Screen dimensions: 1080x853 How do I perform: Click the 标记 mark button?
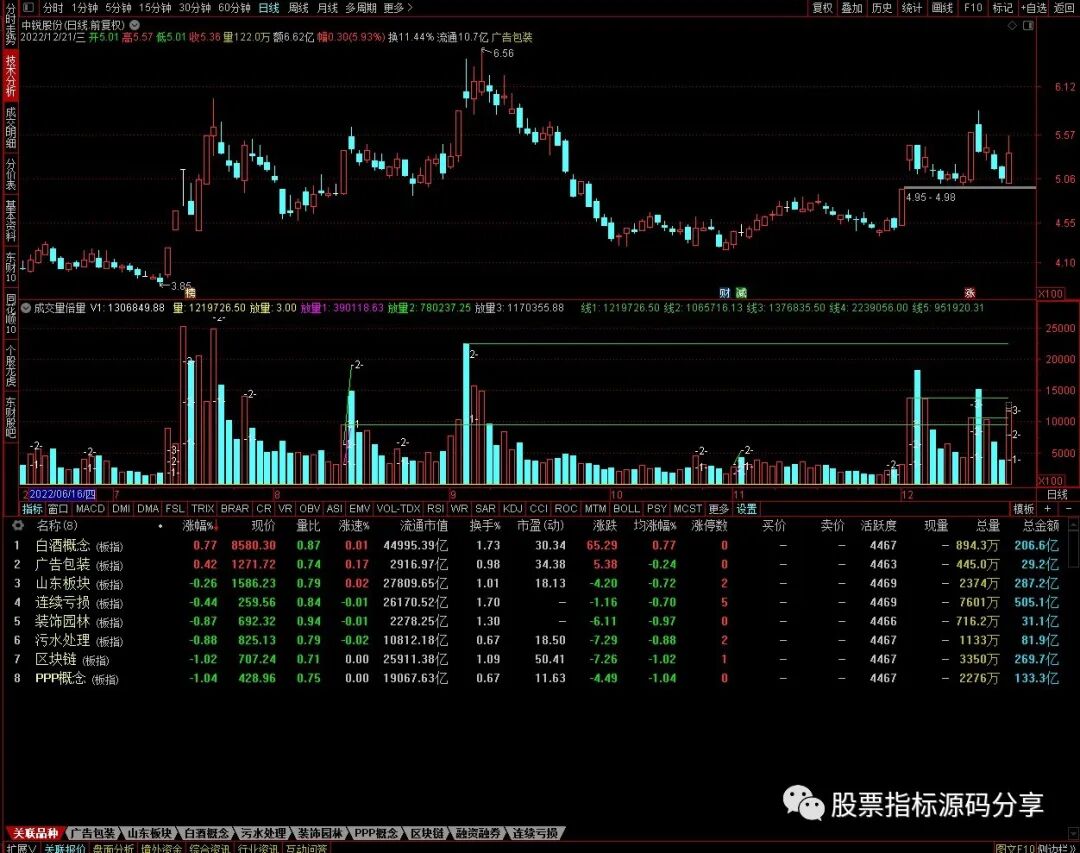[1003, 8]
